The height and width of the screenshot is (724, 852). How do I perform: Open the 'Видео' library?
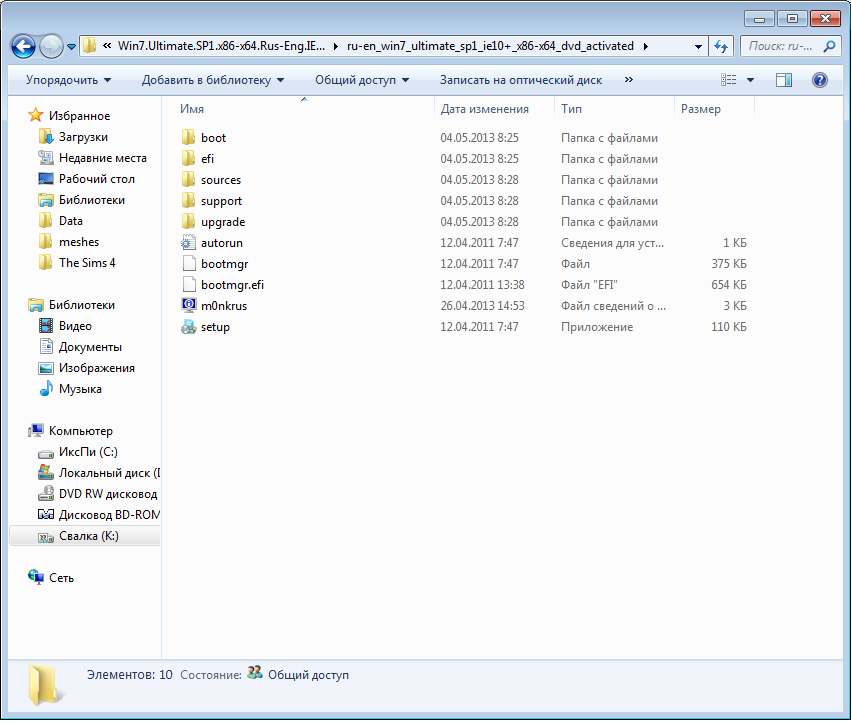click(75, 326)
